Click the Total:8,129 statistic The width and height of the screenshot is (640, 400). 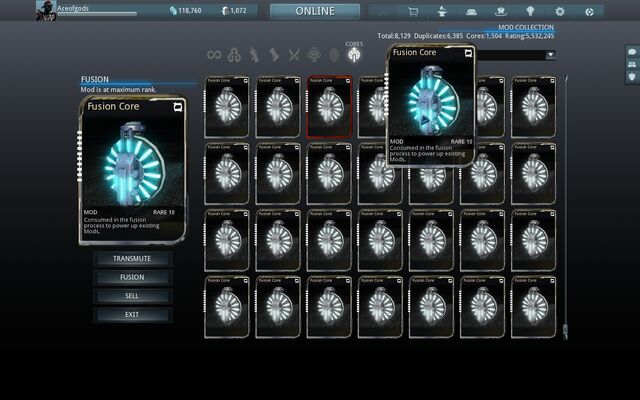pyautogui.click(x=394, y=36)
